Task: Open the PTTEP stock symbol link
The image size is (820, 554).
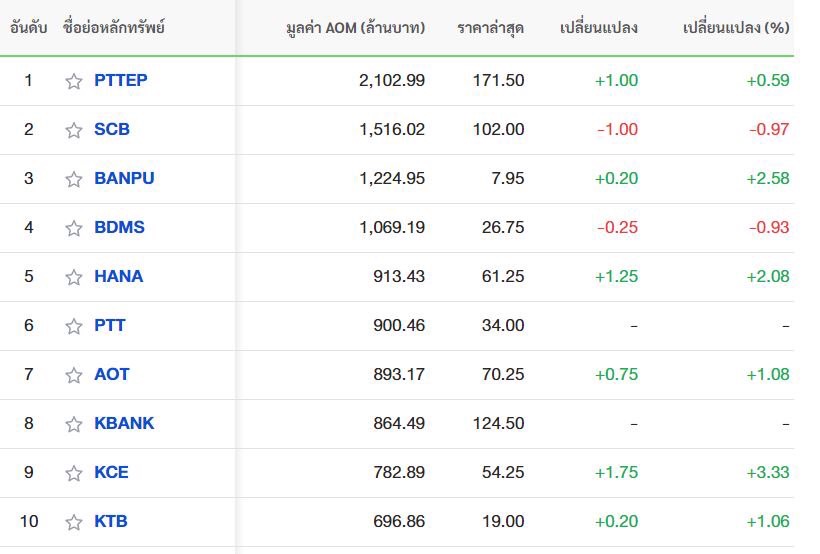Action: pyautogui.click(x=121, y=80)
